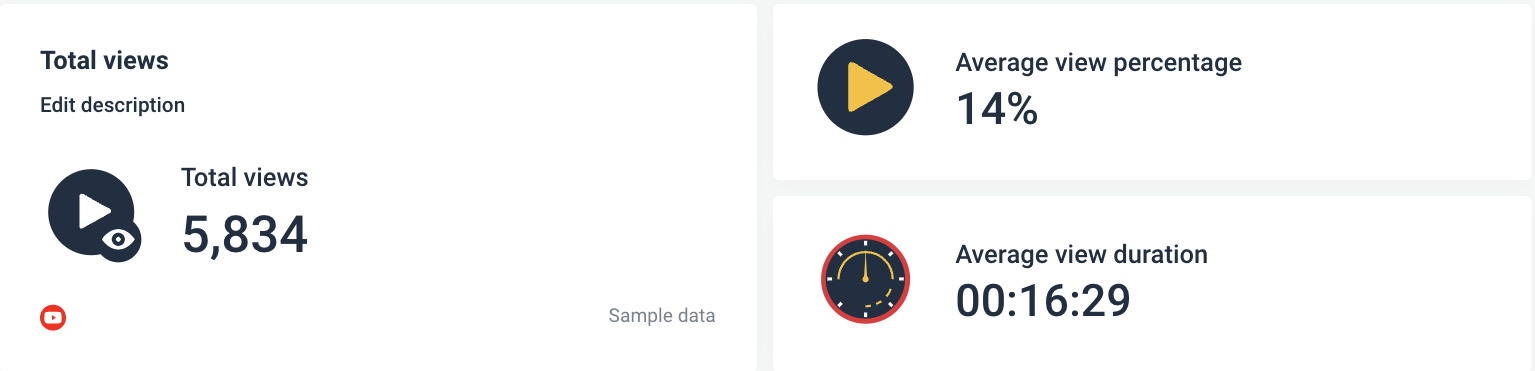Viewport: 1535px width, 371px height.
Task: Click the Sample data label
Action: [662, 316]
